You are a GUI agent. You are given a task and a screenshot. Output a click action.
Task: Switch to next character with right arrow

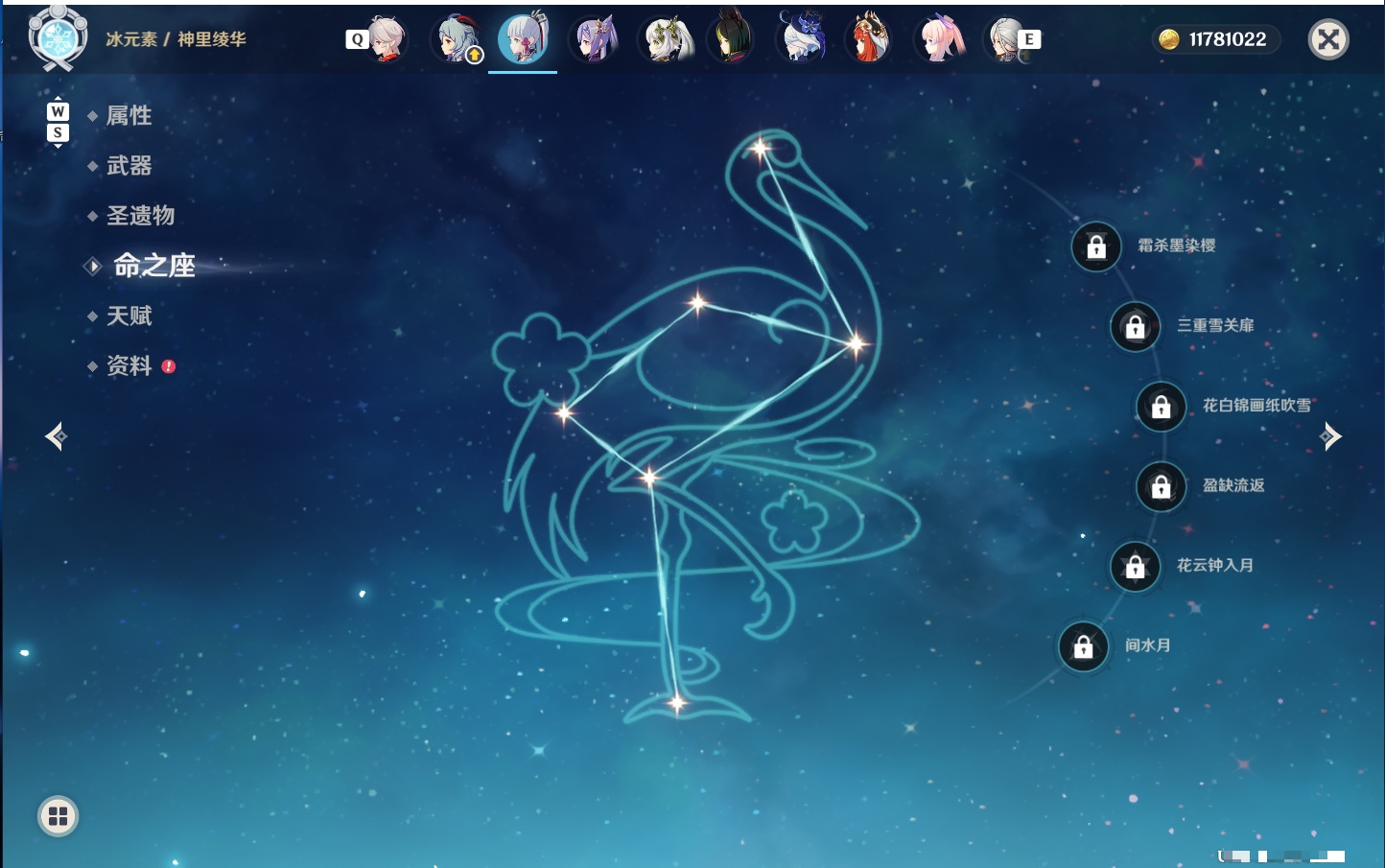[x=1330, y=436]
